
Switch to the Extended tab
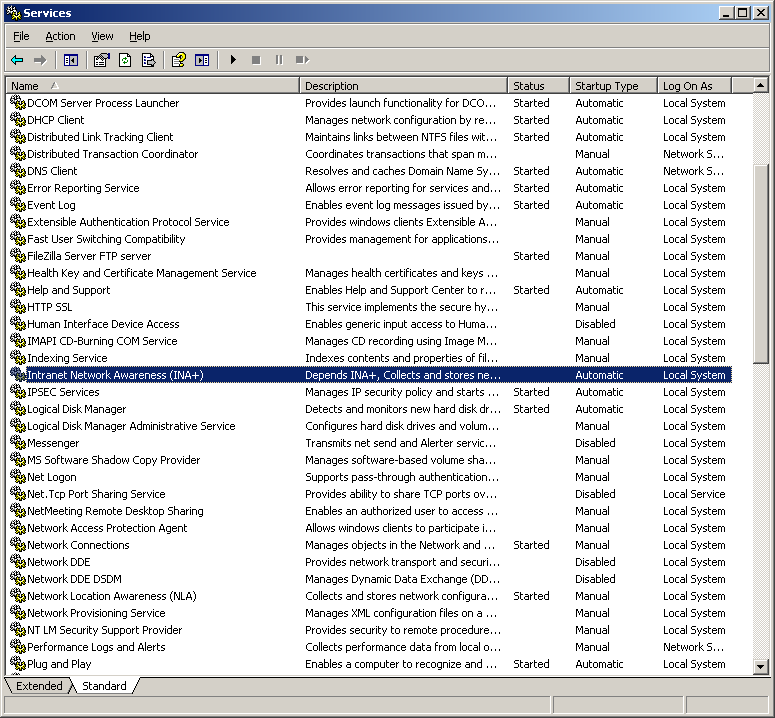[x=39, y=686]
